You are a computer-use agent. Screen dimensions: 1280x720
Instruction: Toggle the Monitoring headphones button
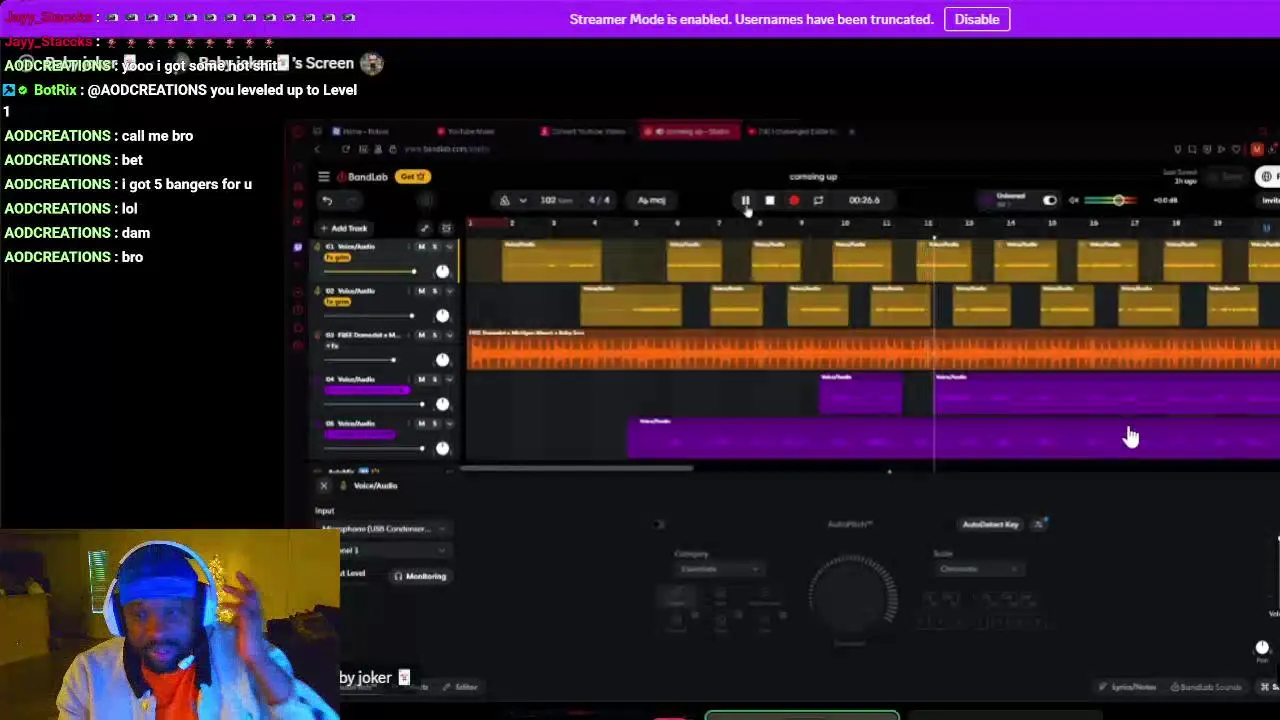(x=420, y=576)
